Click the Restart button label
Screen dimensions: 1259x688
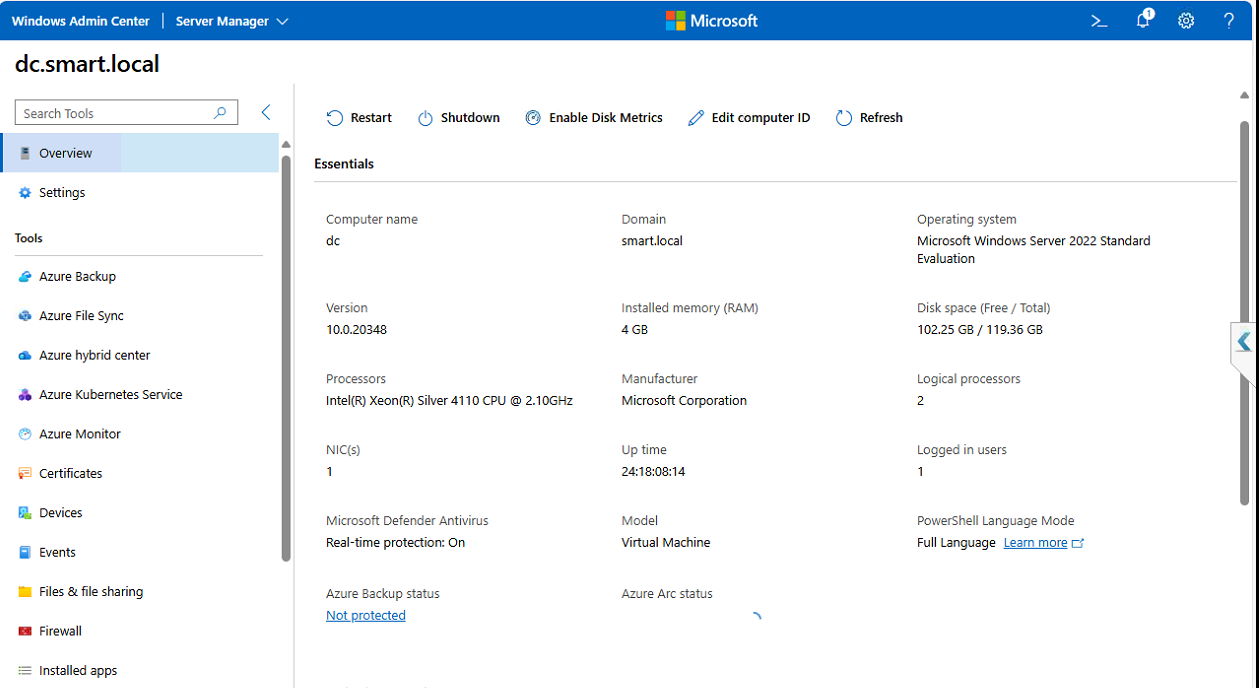pos(371,118)
